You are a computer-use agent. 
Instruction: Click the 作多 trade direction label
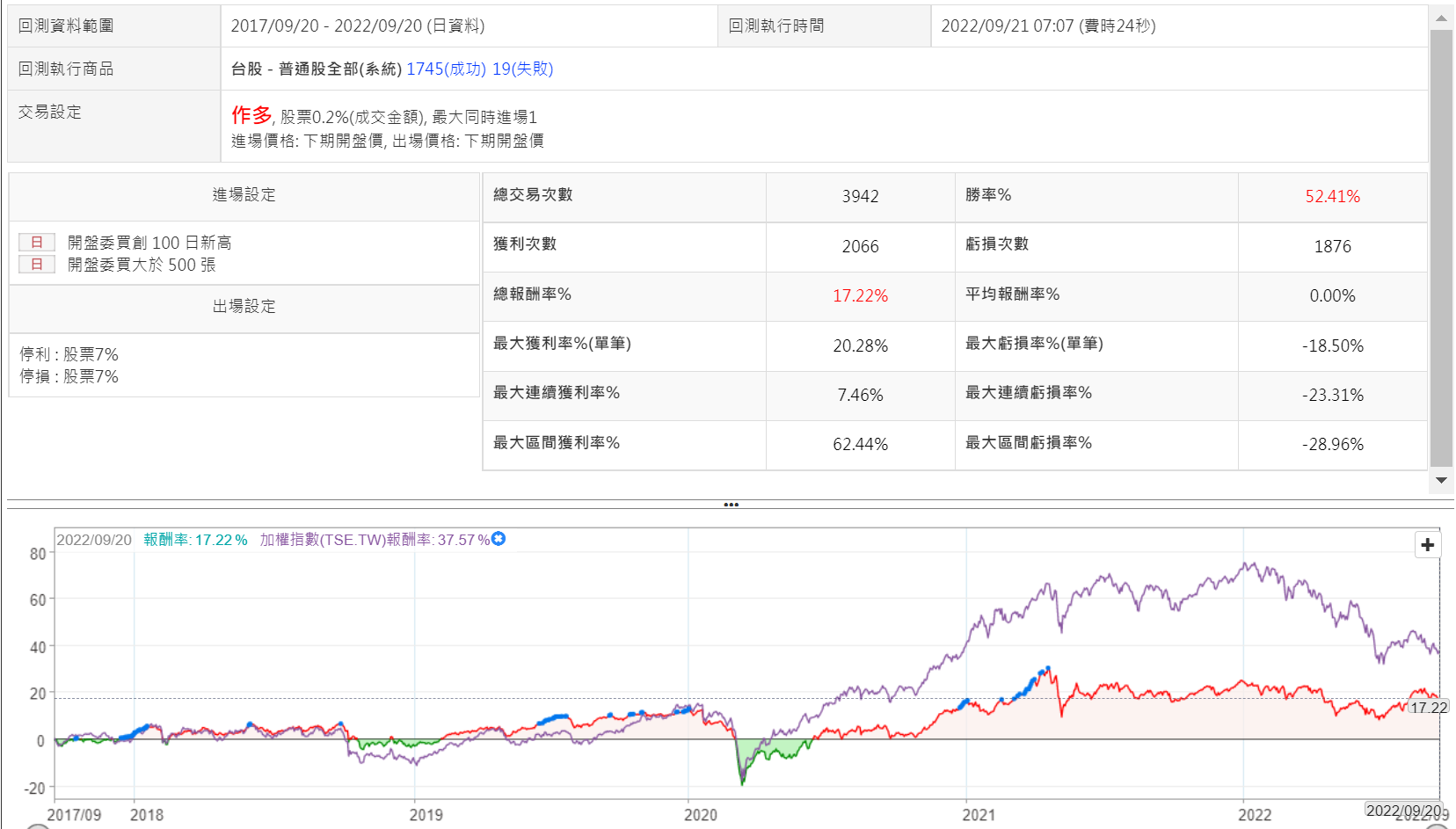251,115
